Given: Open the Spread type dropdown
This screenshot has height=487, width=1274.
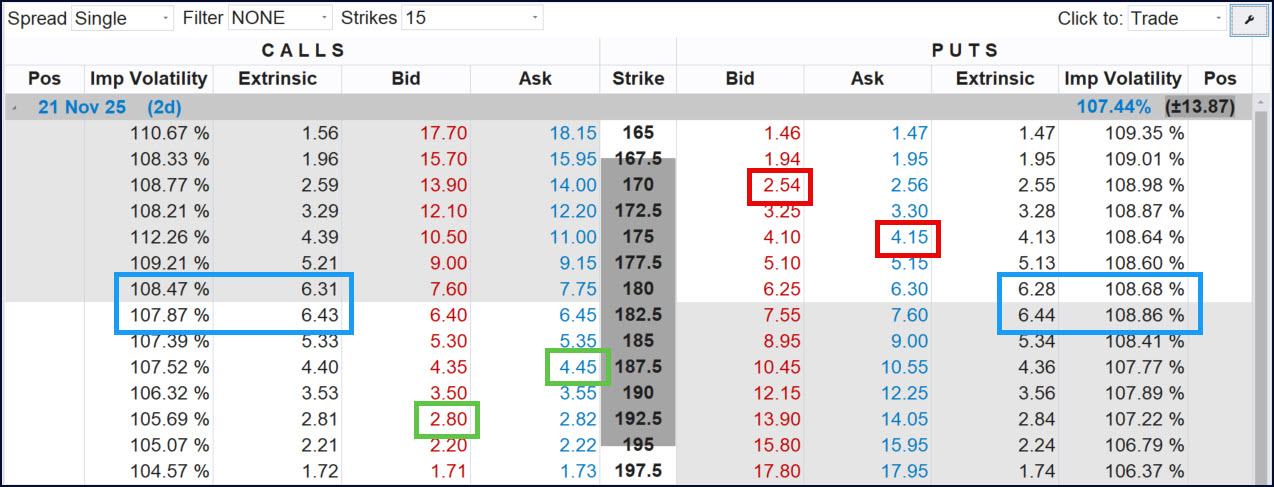Looking at the screenshot, I should tap(123, 18).
